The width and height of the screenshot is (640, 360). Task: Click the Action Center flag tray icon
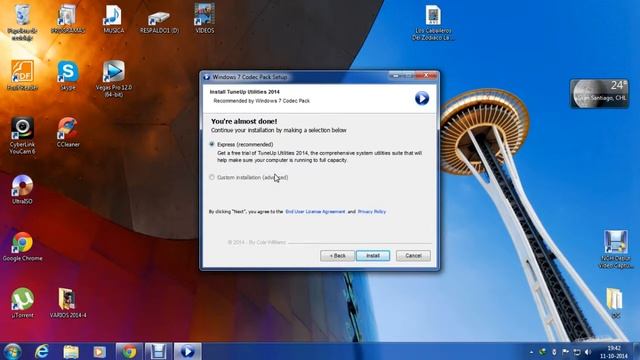565,352
